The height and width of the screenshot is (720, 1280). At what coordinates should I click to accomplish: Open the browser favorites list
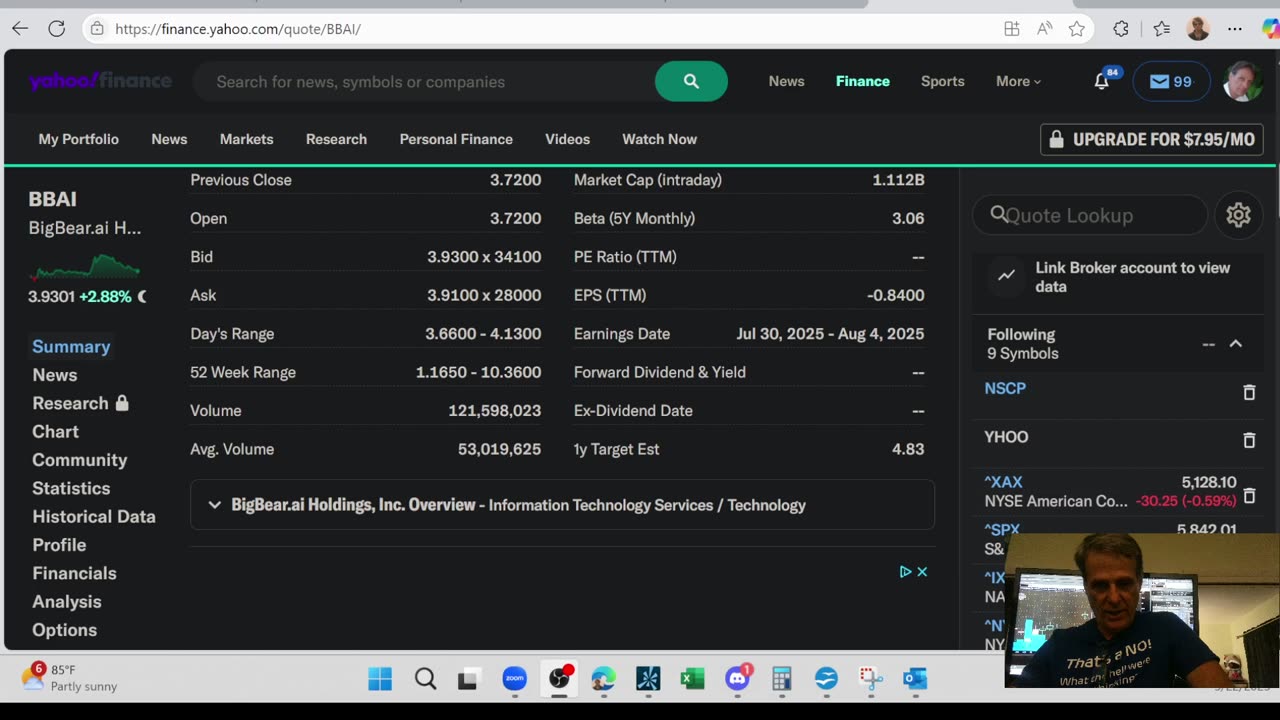pos(1161,29)
